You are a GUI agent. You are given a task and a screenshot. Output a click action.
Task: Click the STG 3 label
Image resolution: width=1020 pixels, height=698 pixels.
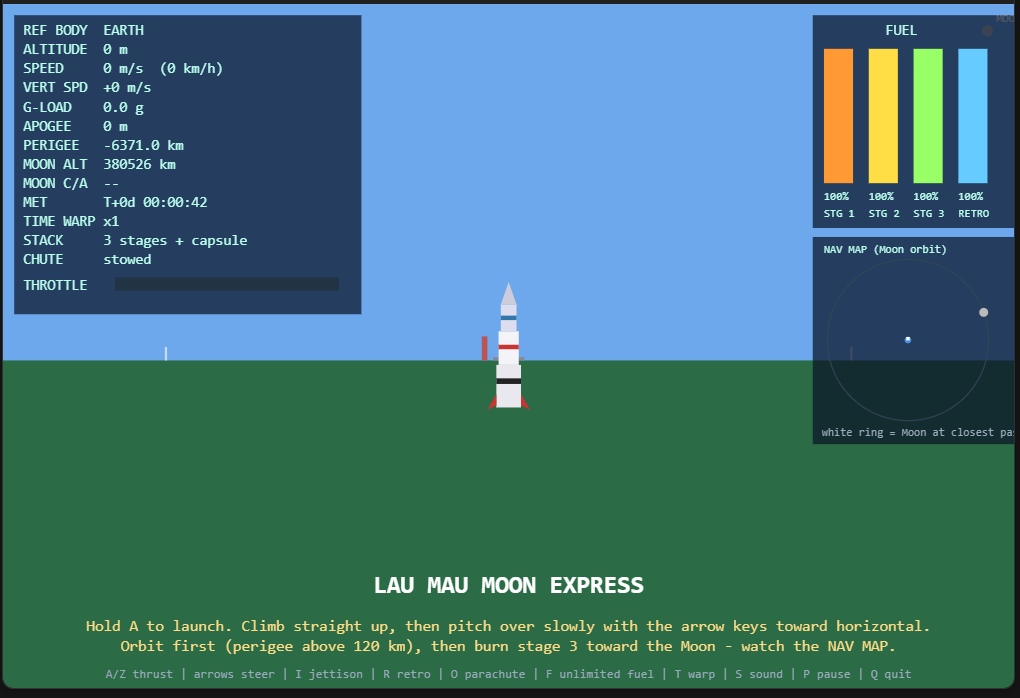click(929, 213)
